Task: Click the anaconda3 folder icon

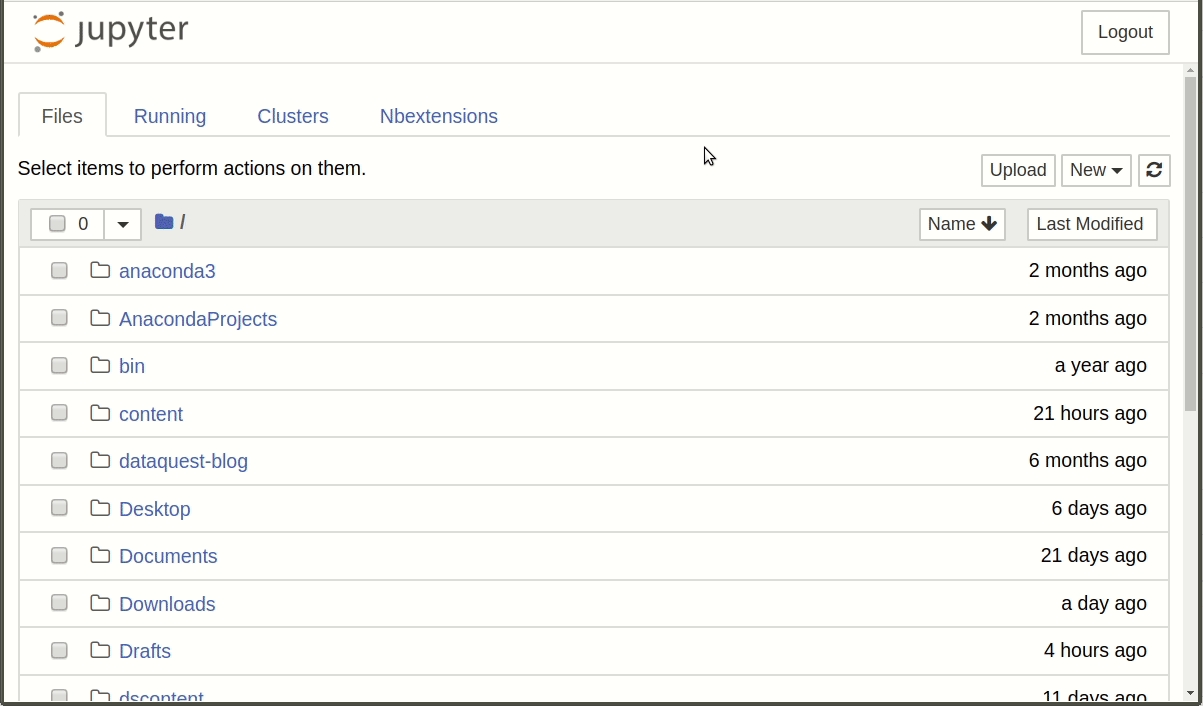Action: click(x=100, y=270)
